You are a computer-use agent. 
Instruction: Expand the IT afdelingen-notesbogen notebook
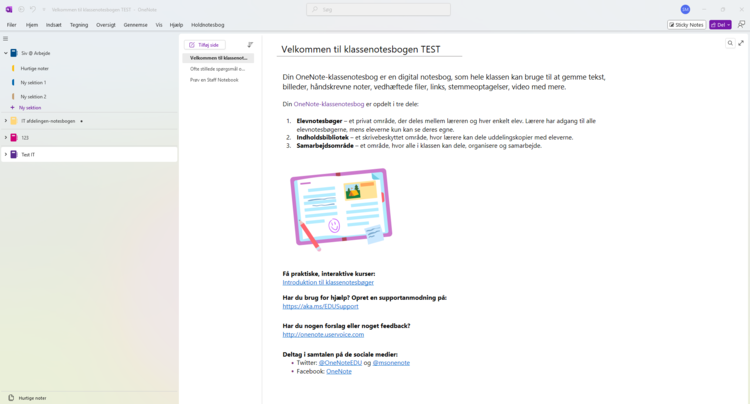coord(5,121)
